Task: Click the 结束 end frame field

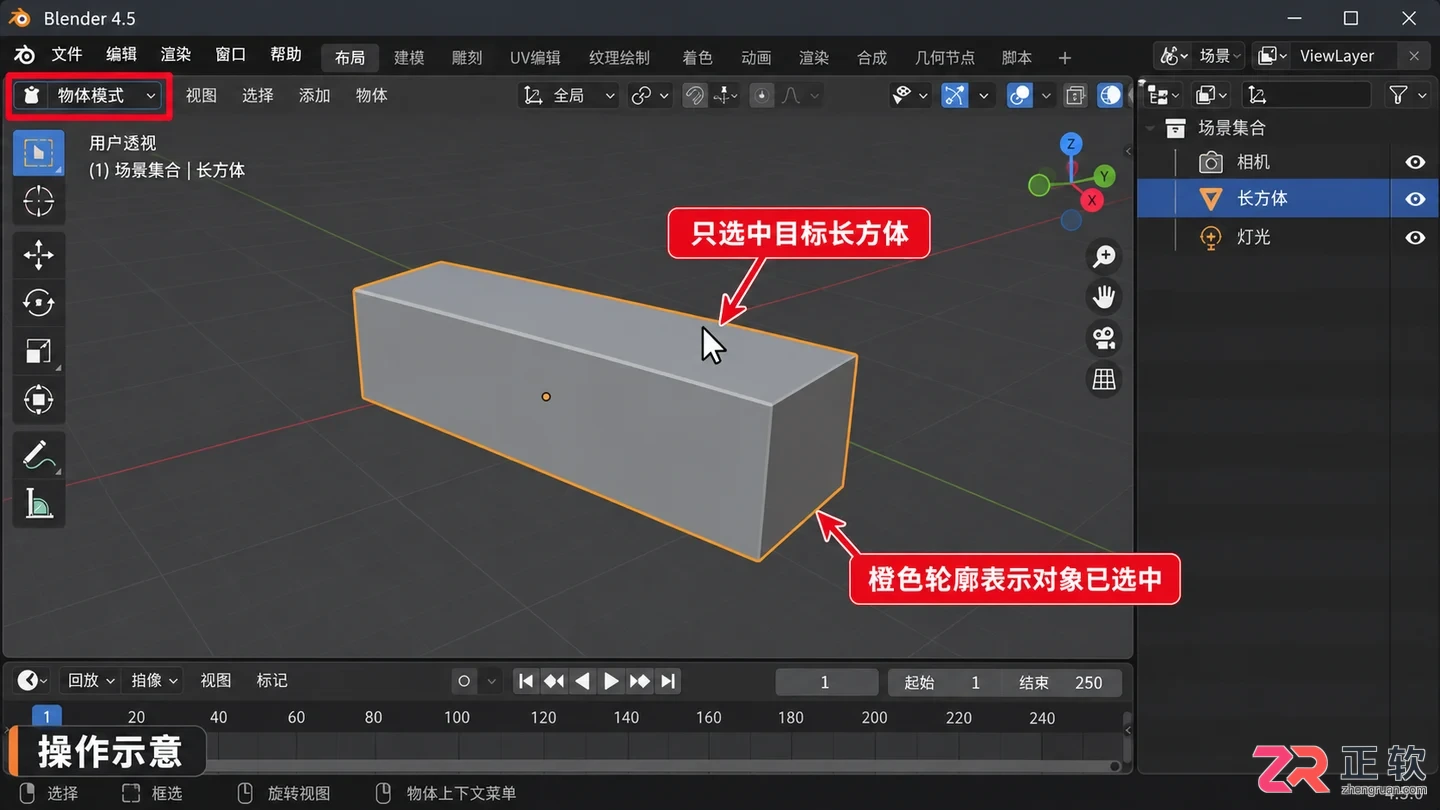Action: coord(1063,683)
